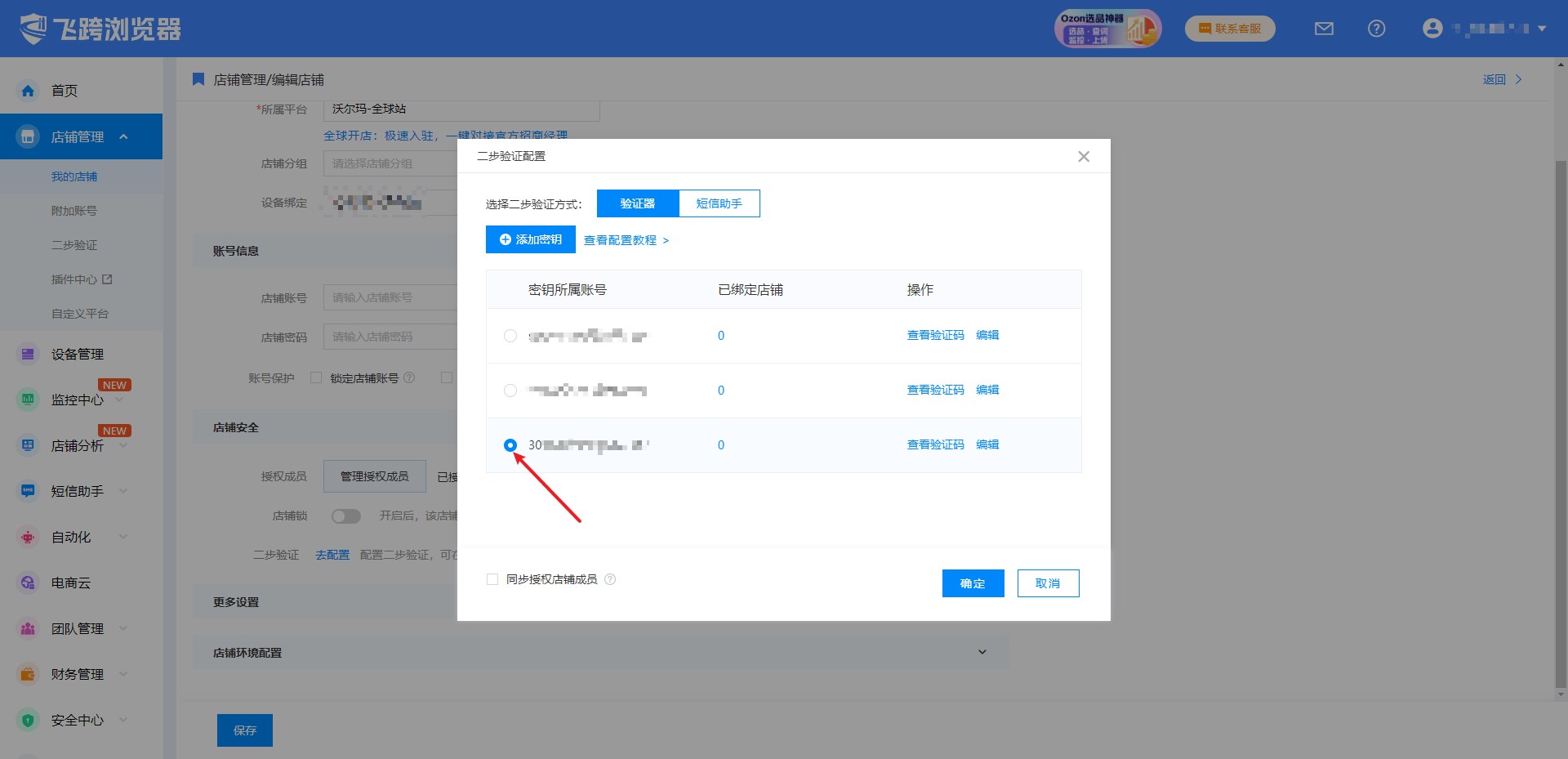The image size is (1568, 759).
Task: Open the Ozon product selection banner
Action: point(1107,29)
